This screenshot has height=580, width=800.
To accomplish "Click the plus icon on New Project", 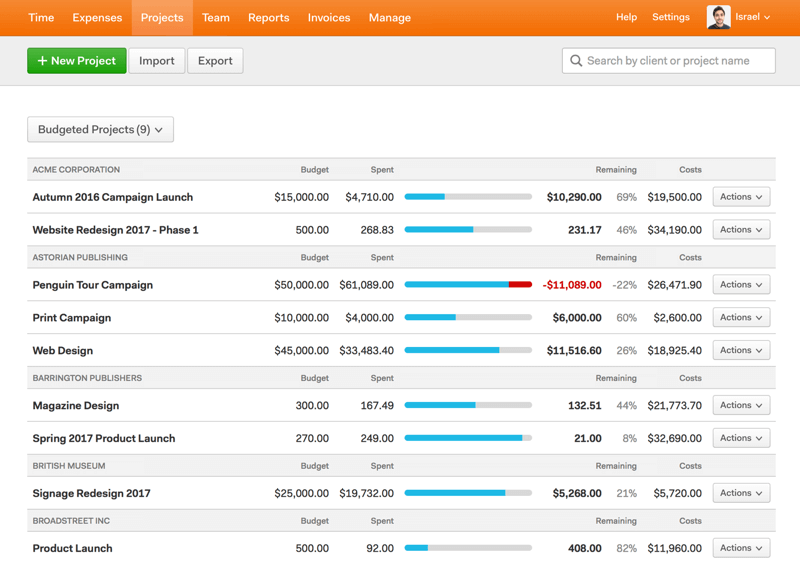I will 42,61.
